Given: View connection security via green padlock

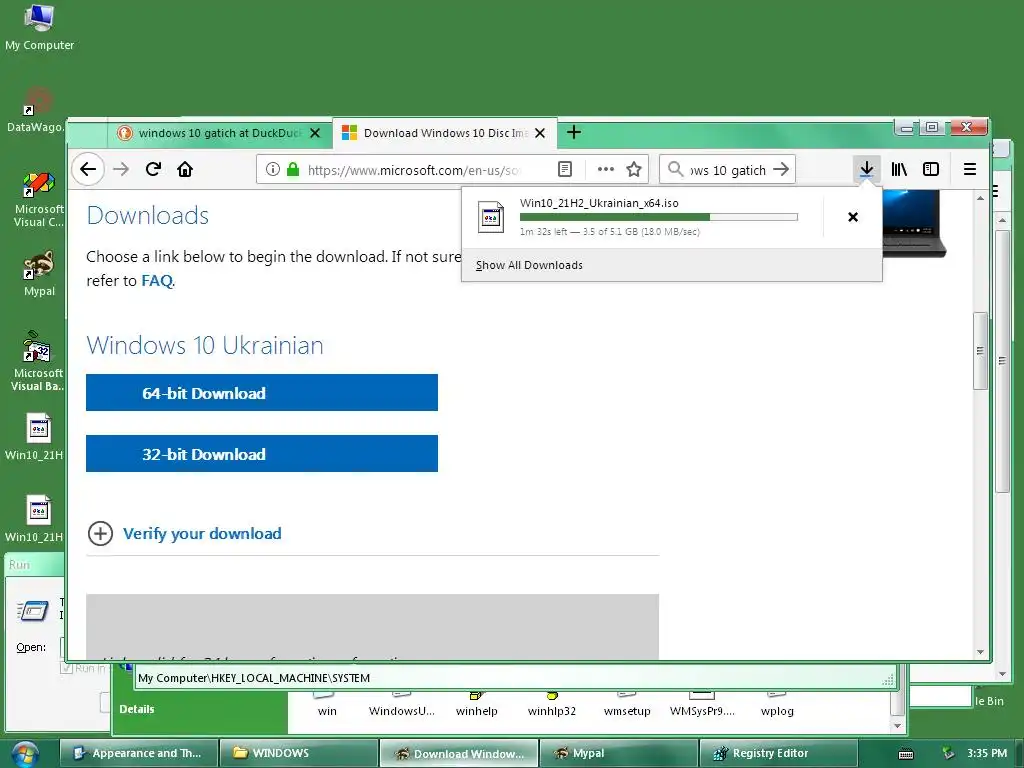Looking at the screenshot, I should click(x=293, y=170).
